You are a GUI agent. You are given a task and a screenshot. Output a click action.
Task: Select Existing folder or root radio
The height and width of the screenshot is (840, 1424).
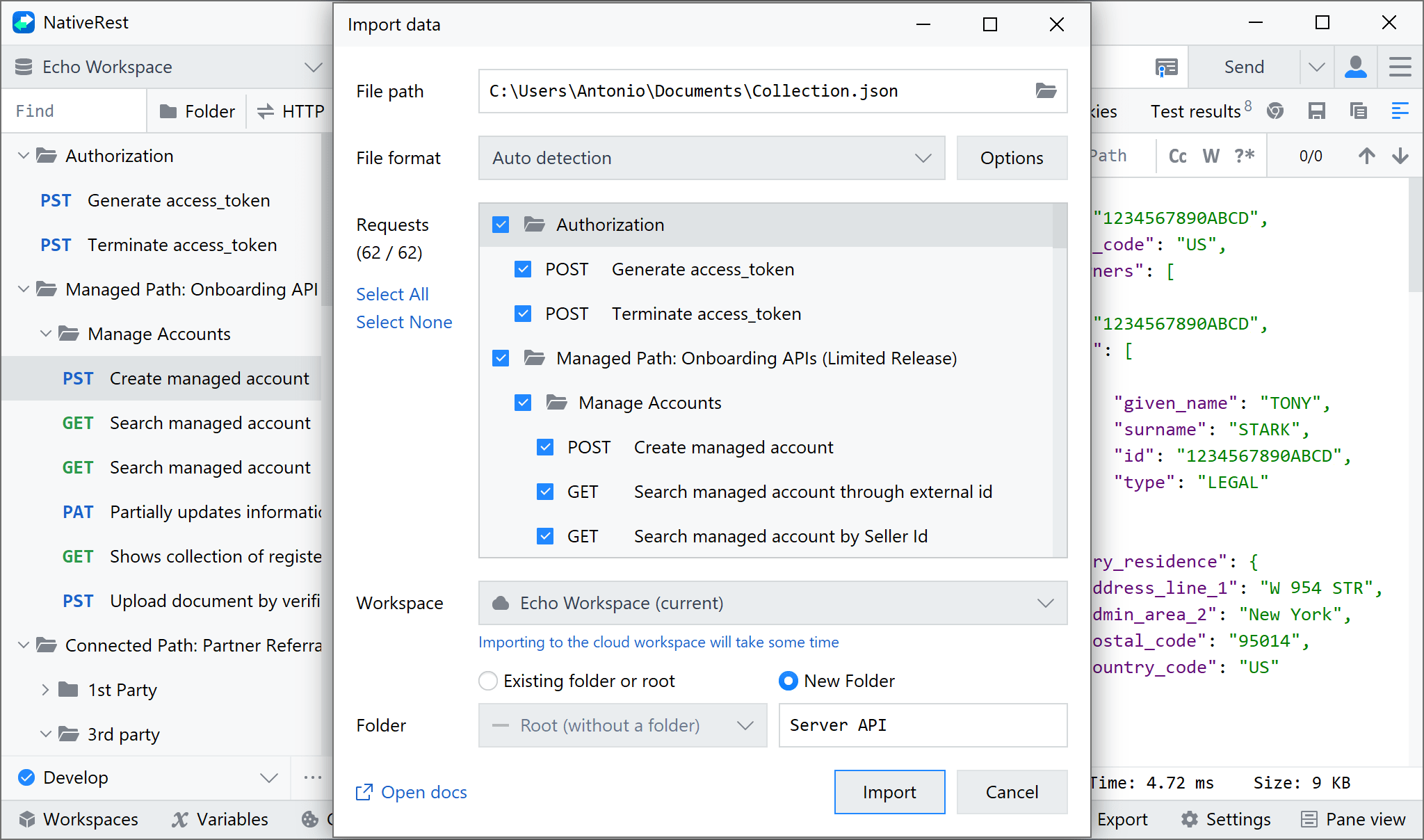pyautogui.click(x=488, y=681)
